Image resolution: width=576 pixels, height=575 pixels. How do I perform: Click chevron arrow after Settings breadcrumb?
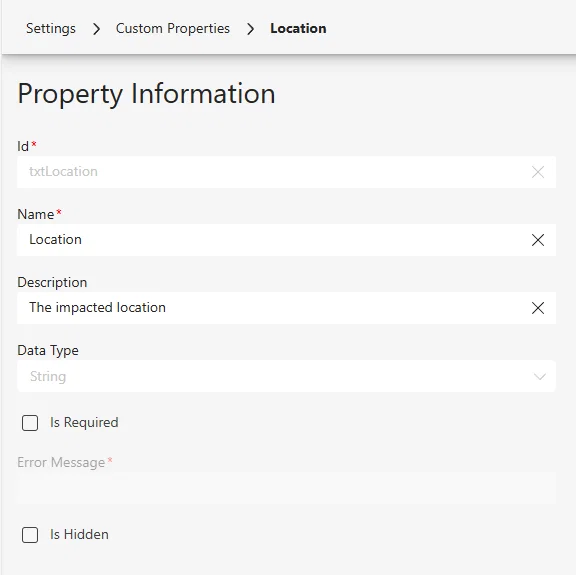pyautogui.click(x=96, y=29)
